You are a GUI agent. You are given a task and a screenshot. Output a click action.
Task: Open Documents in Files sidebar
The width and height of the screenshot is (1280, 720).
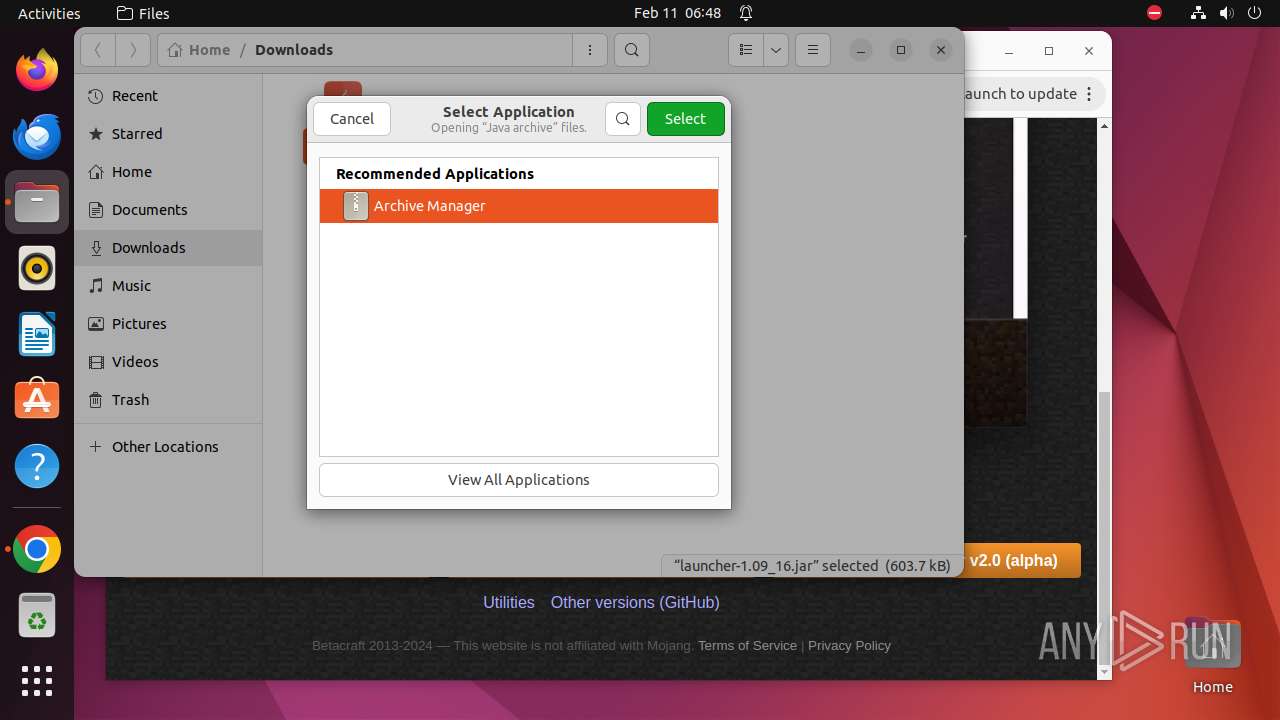tap(168, 210)
